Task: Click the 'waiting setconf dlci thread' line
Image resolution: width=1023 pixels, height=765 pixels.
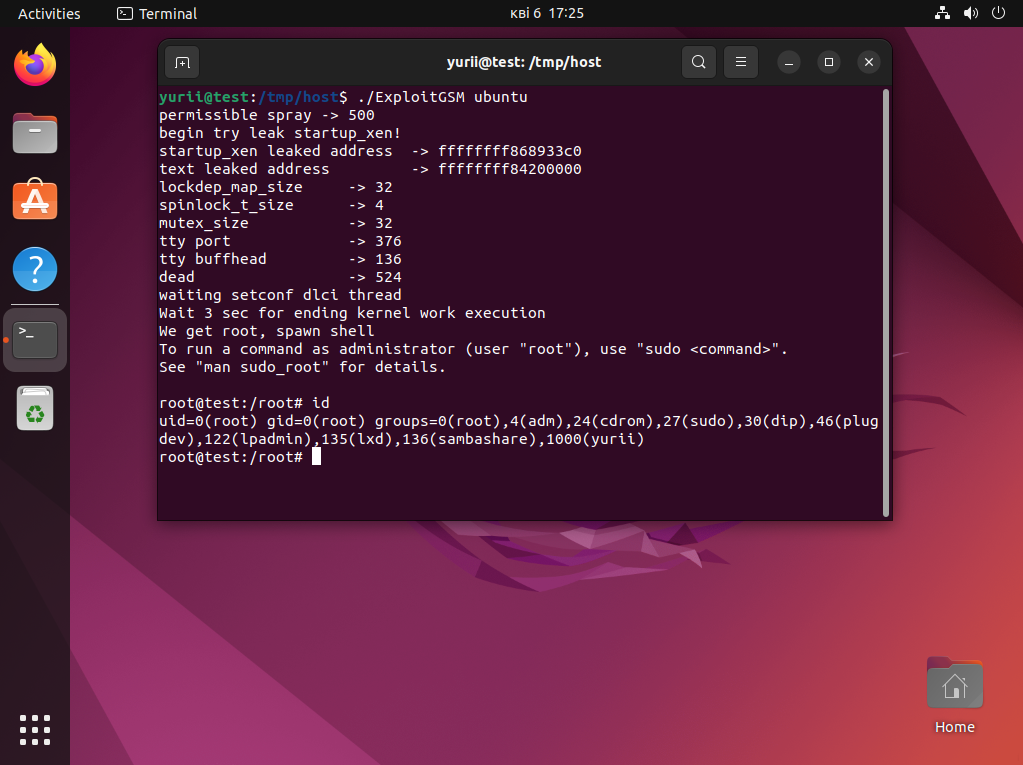Action: pyautogui.click(x=280, y=295)
